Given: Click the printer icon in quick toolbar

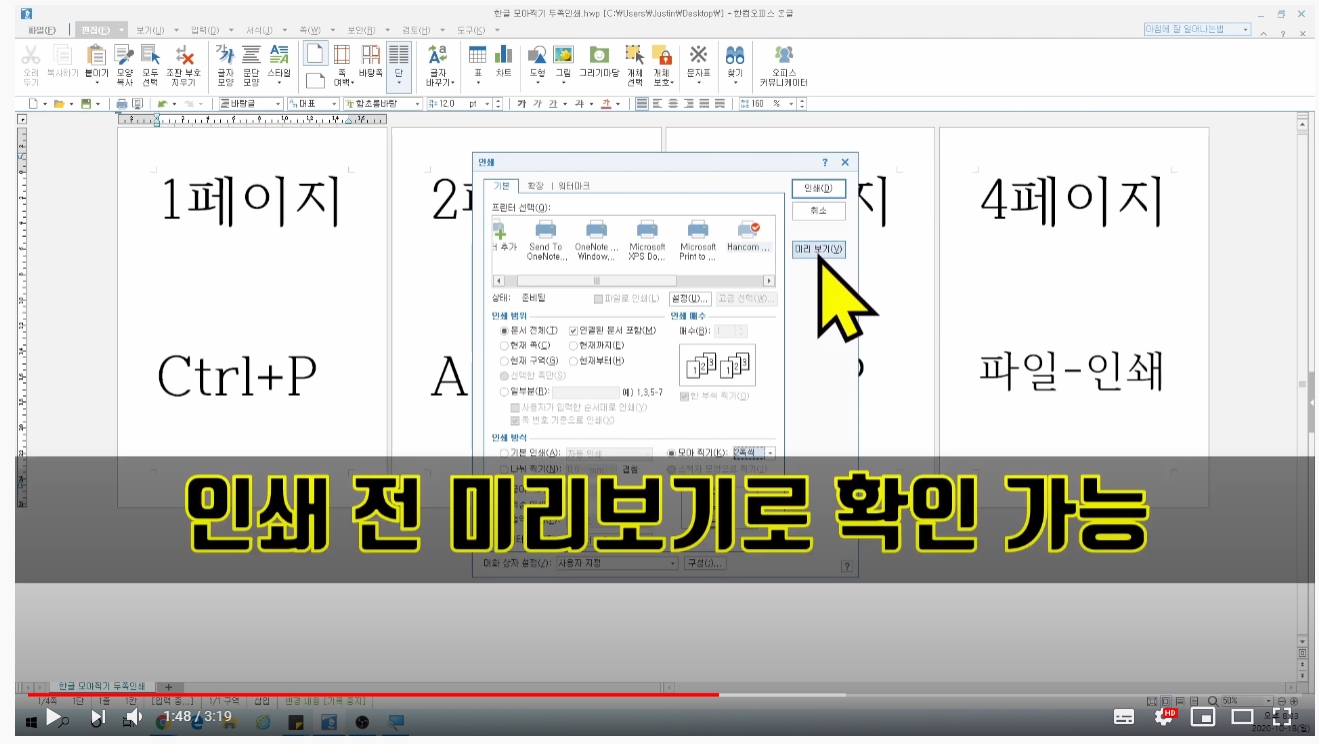Looking at the screenshot, I should pos(122,104).
